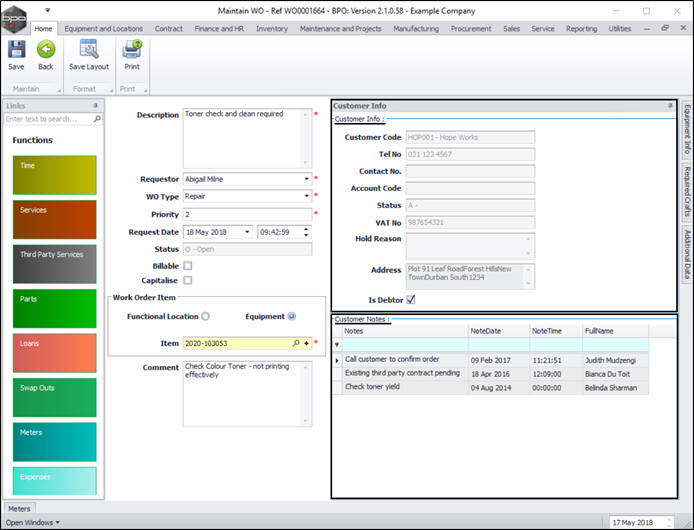The height and width of the screenshot is (530, 694).
Task: Open the Parts function tile
Action: [54, 308]
